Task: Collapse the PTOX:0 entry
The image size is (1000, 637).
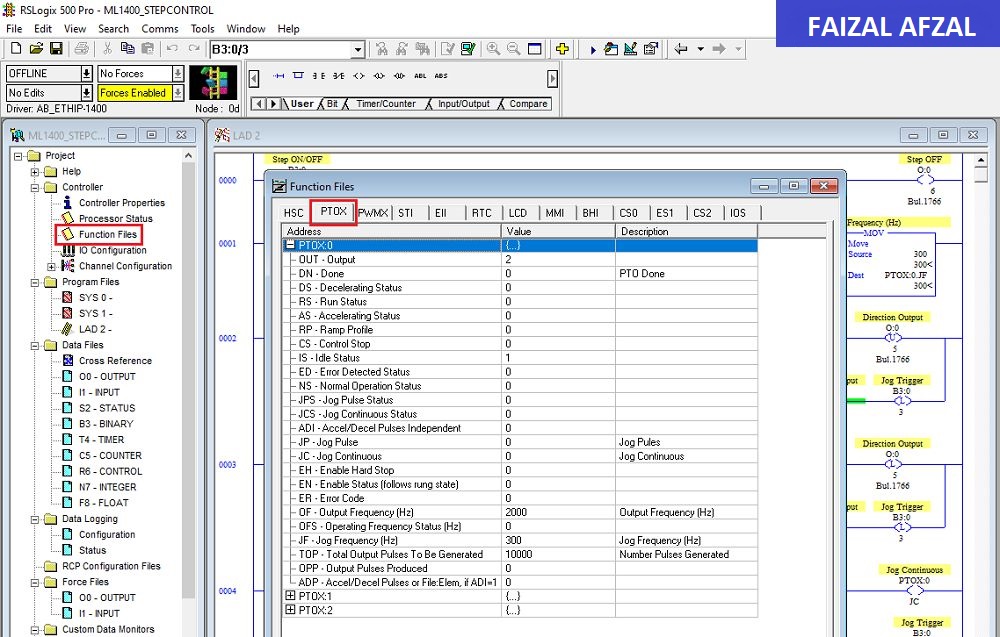Action: 290,245
